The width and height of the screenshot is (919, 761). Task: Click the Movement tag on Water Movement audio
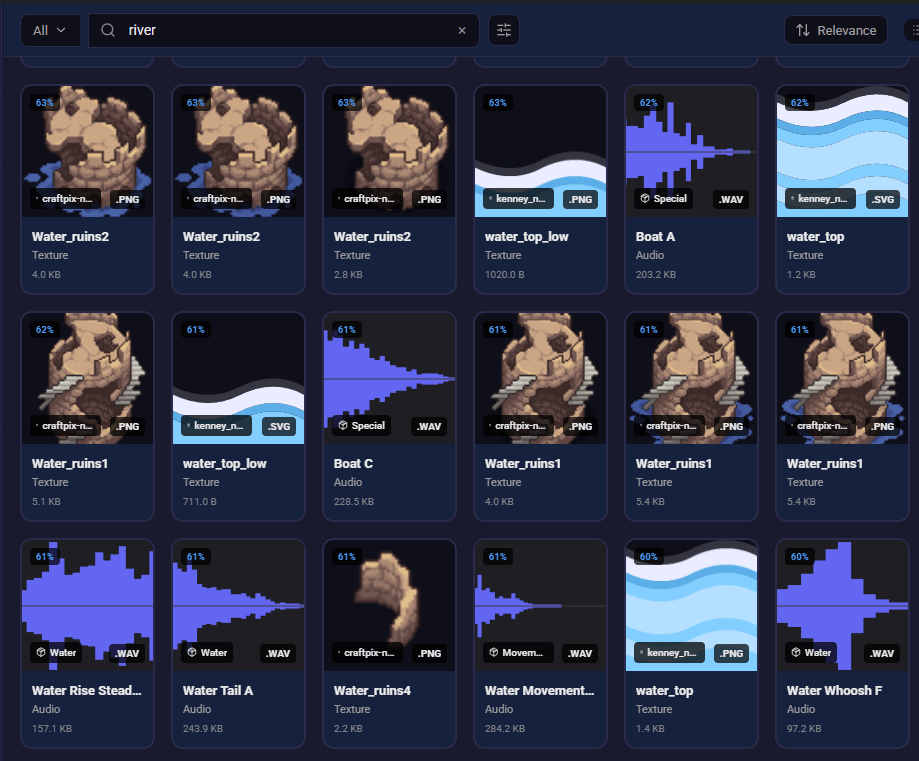pos(517,652)
